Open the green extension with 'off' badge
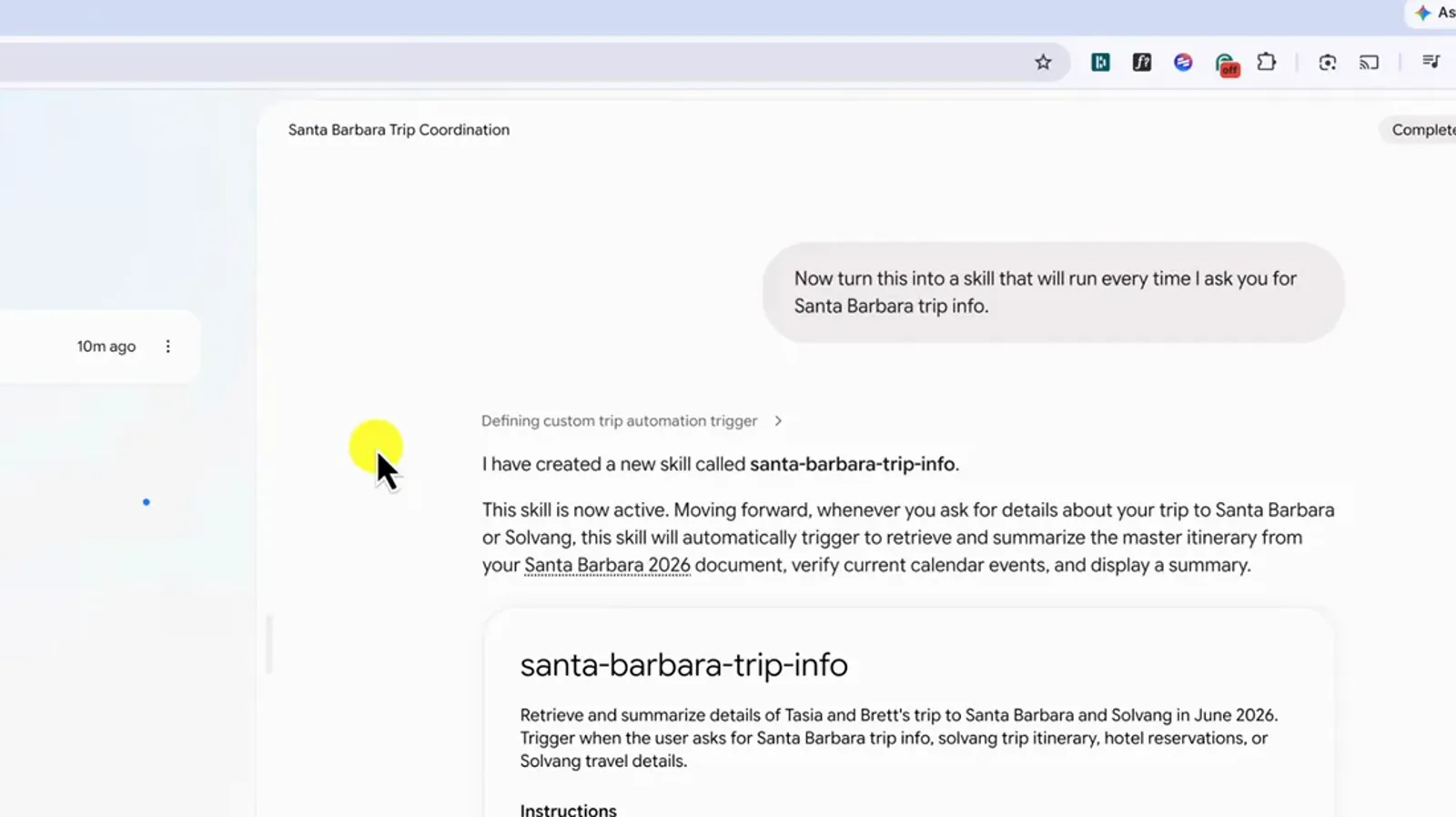The image size is (1456, 817). (1227, 64)
